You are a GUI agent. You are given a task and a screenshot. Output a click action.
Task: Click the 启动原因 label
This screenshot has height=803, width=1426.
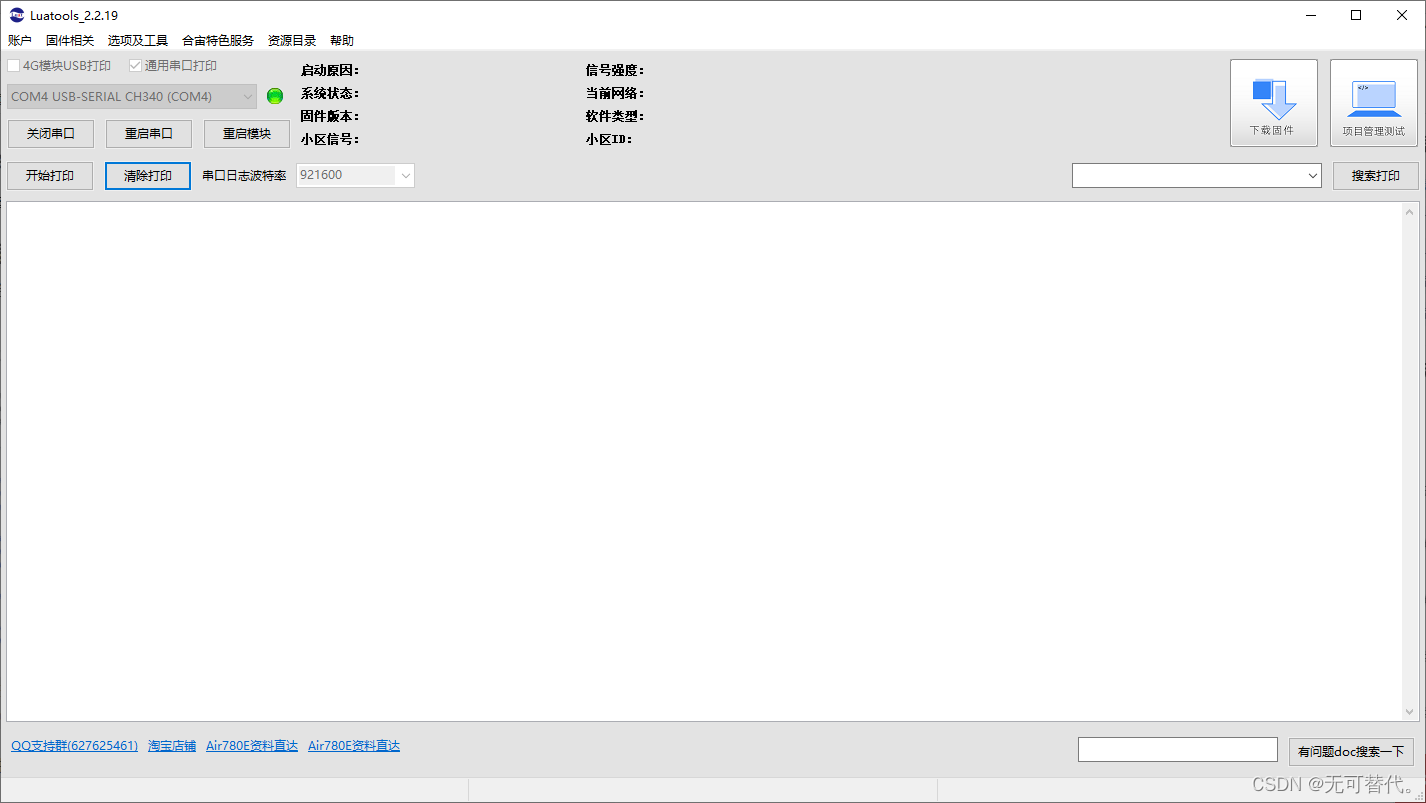330,70
